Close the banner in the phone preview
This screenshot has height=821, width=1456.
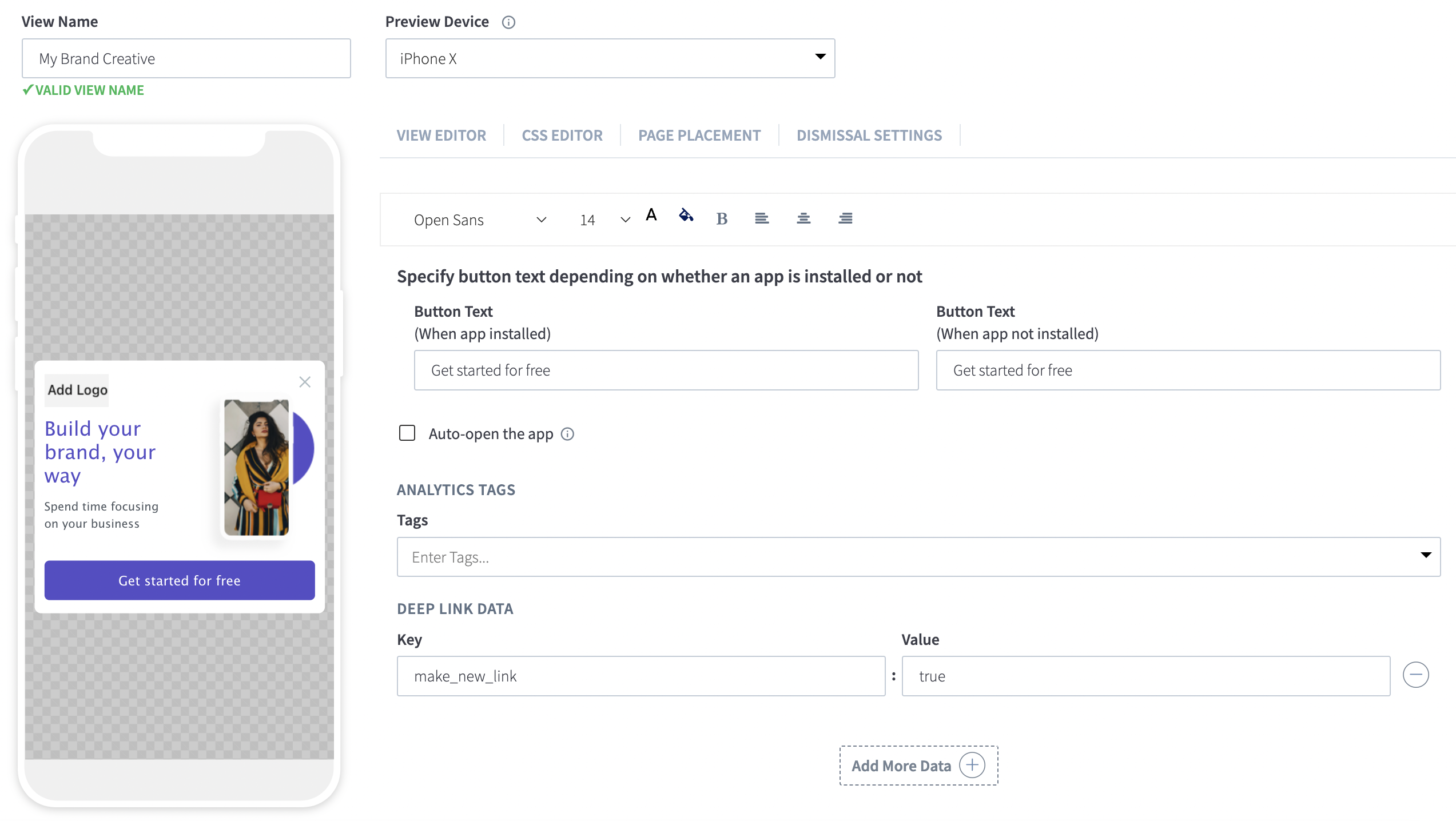tap(305, 382)
